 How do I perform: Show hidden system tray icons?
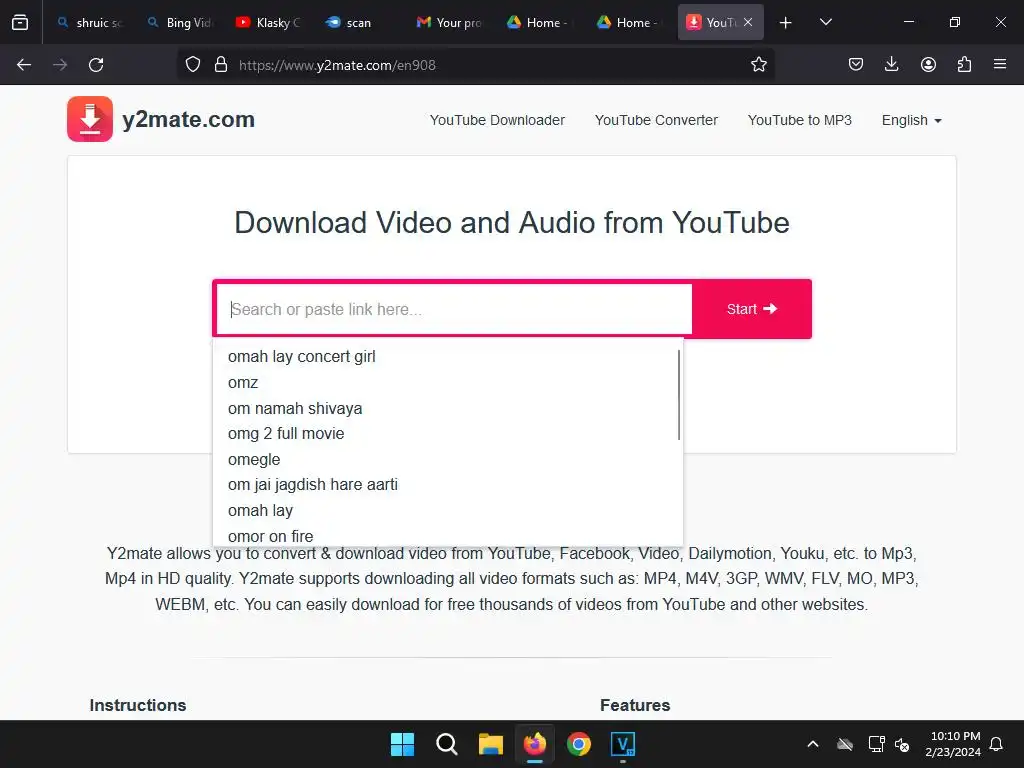pos(813,744)
